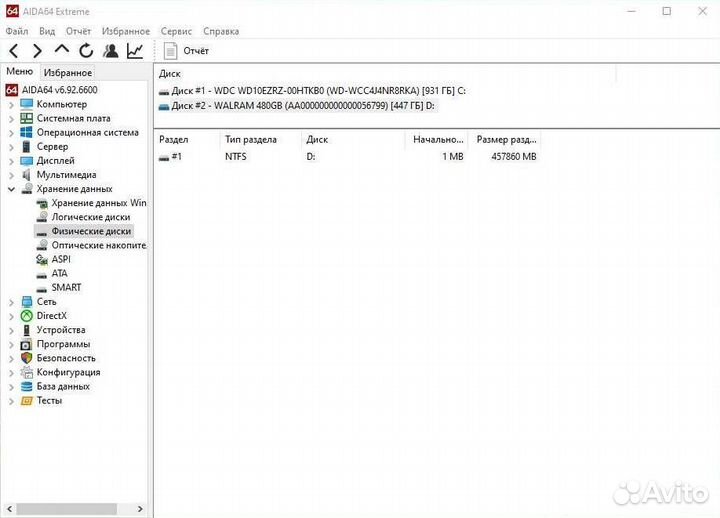720x518 pixels.
Task: Expand the Сеть tree node
Action: click(12, 302)
